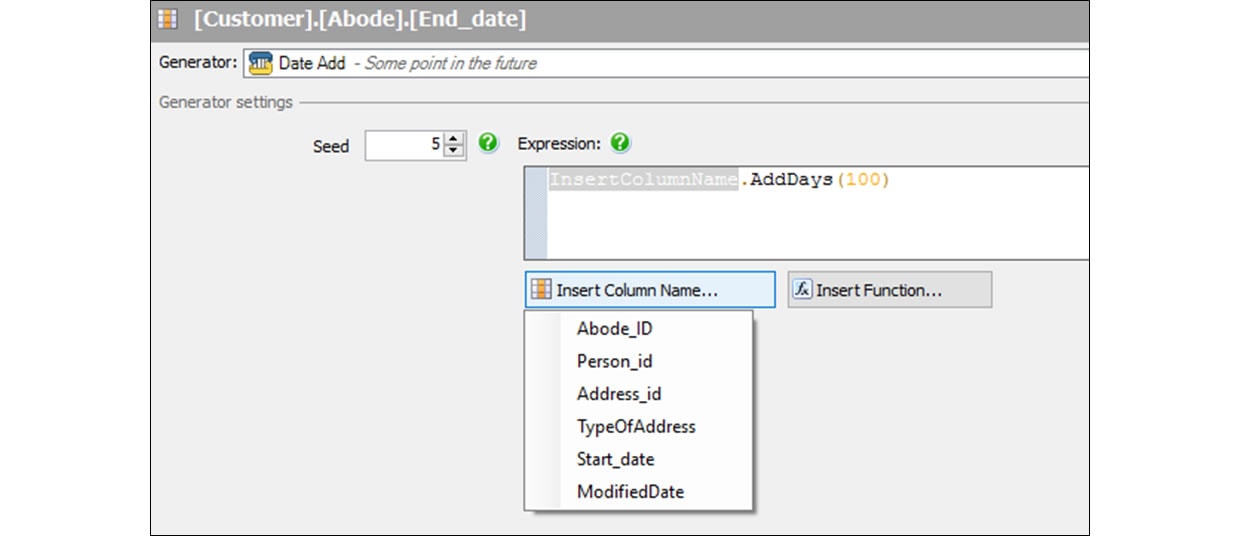
Task: Decrease the Seed value with down arrow
Action: [x=455, y=151]
